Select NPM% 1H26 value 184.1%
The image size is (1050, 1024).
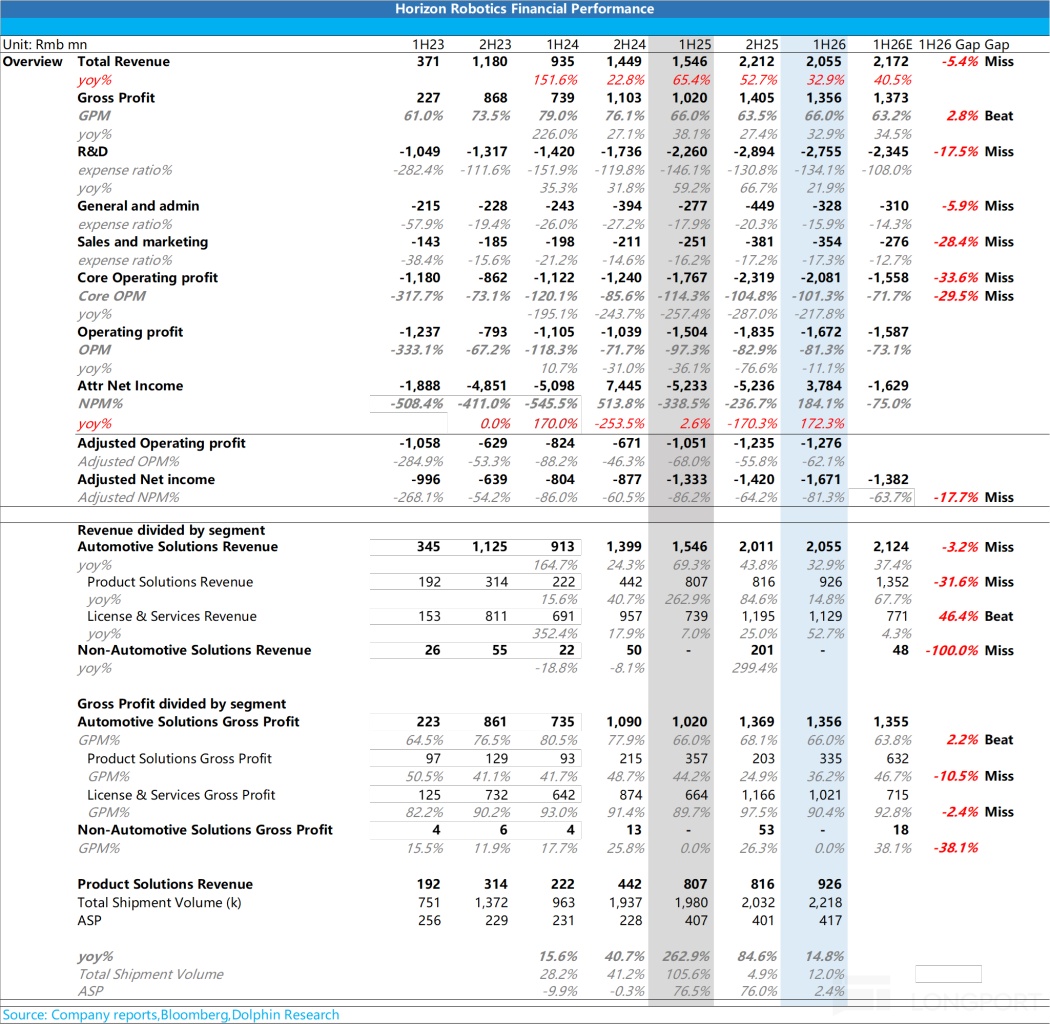click(822, 404)
